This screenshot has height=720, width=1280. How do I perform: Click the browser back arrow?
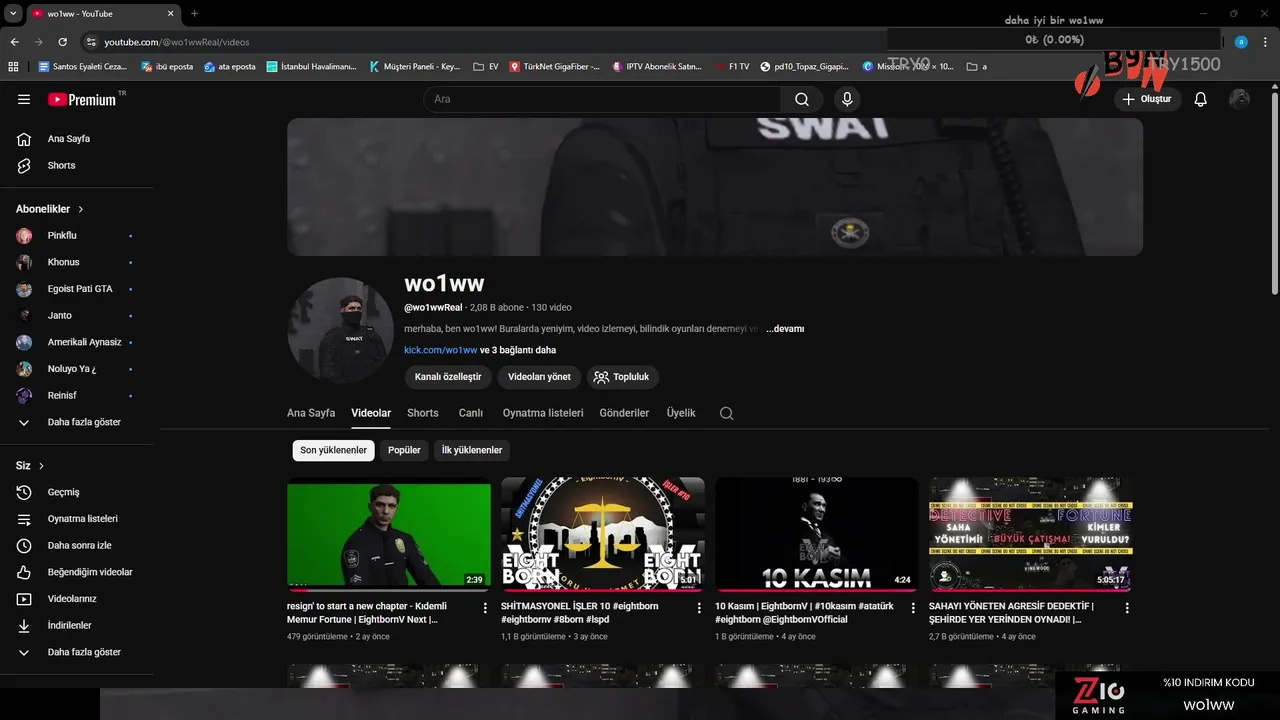(x=14, y=42)
